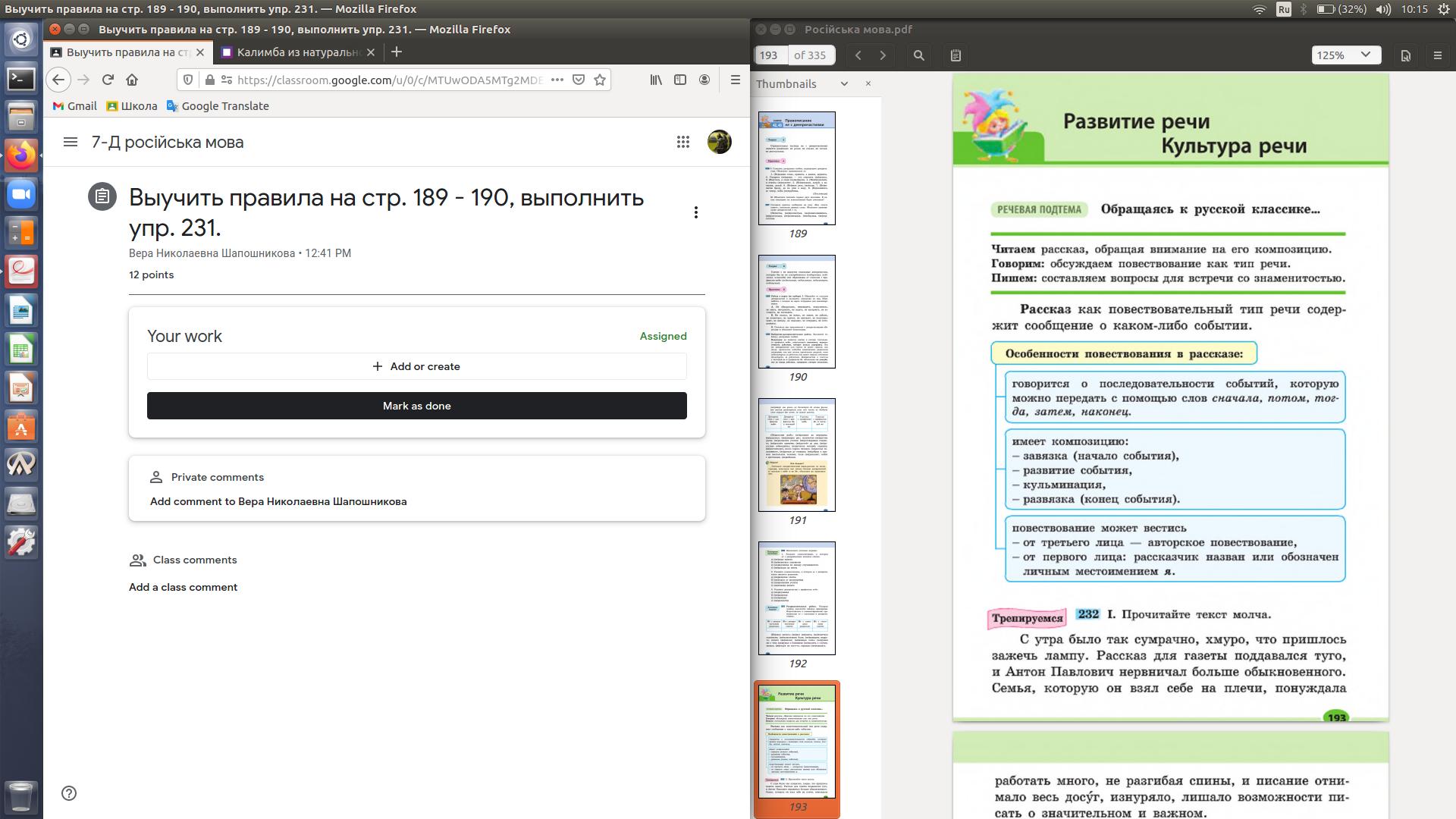Open search in the PDF viewer

[x=918, y=55]
